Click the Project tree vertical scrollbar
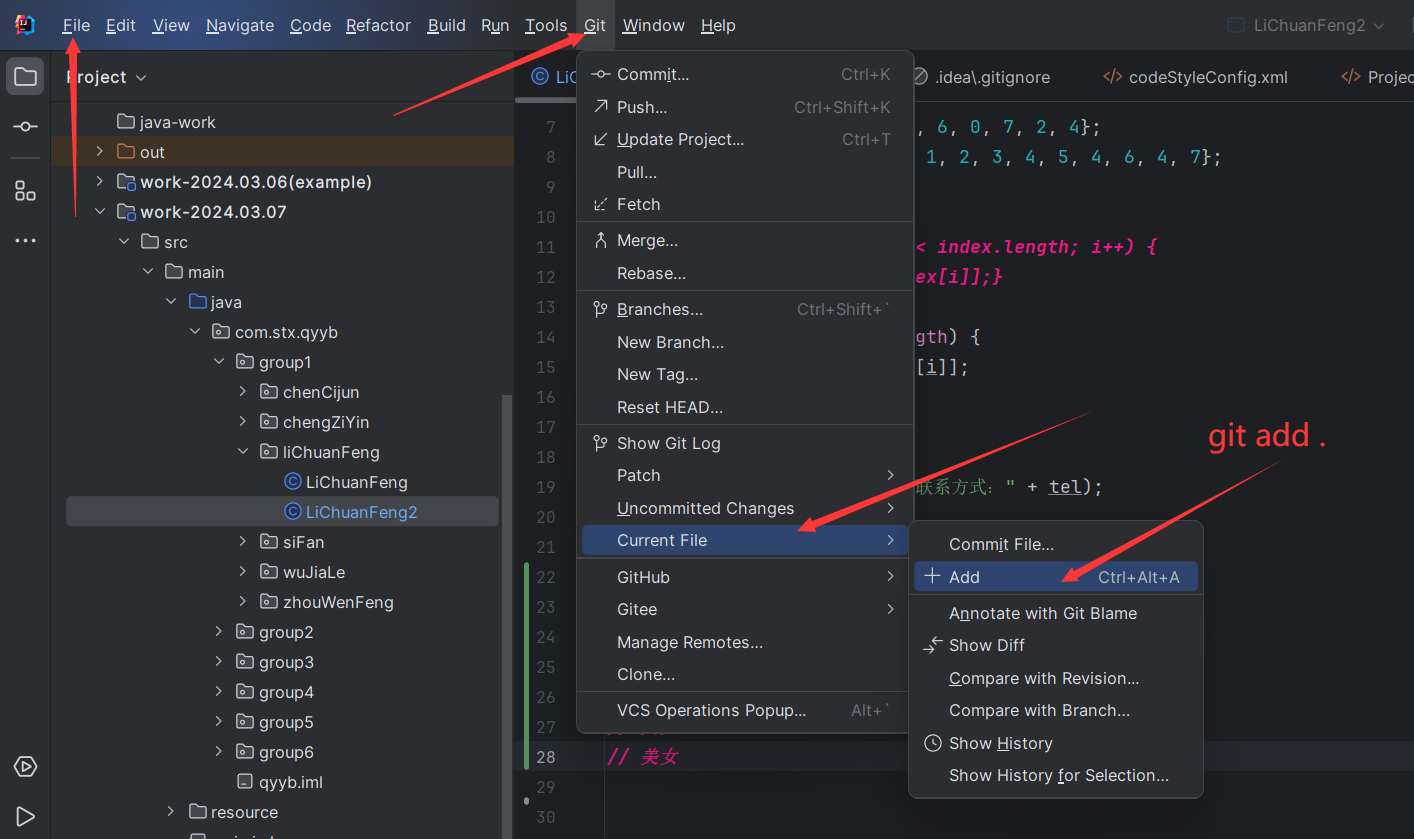1414x839 pixels. 507,615
